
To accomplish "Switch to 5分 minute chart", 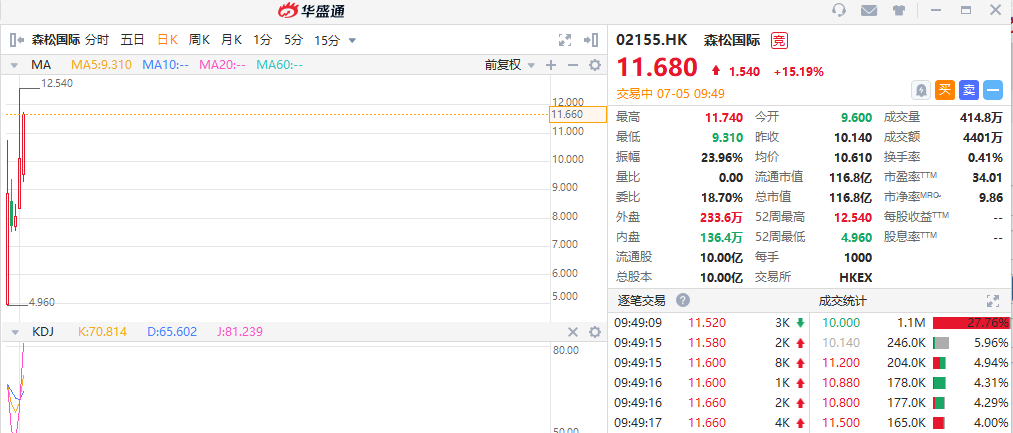I will pyautogui.click(x=293, y=40).
